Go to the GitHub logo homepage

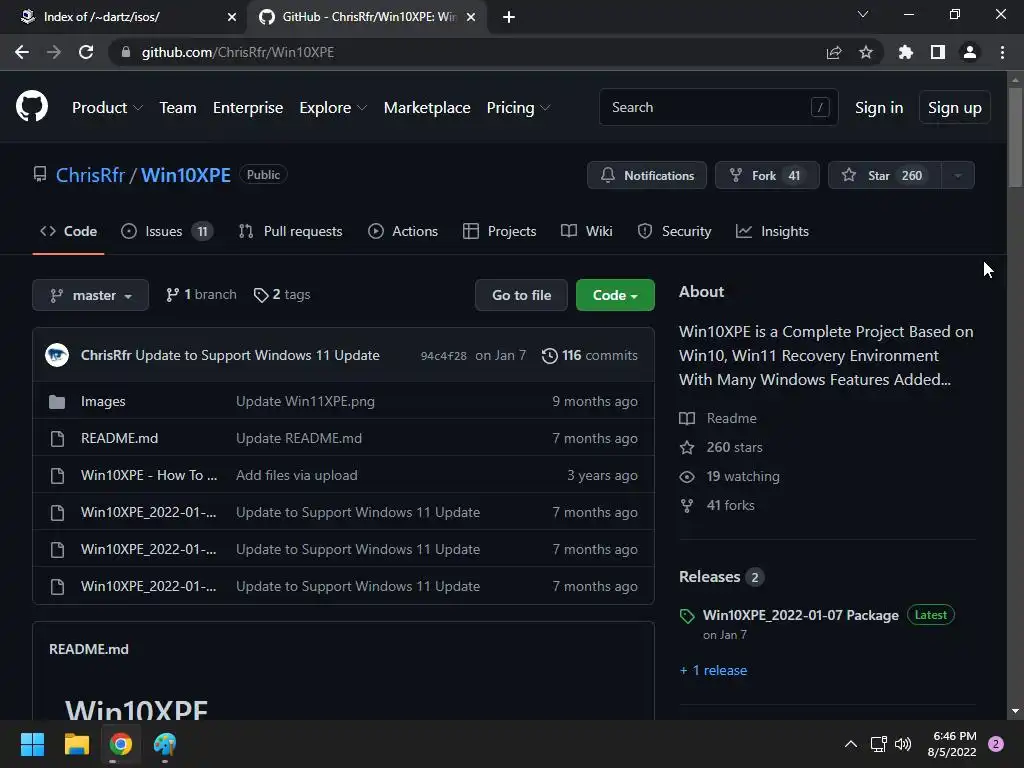tap(31, 107)
